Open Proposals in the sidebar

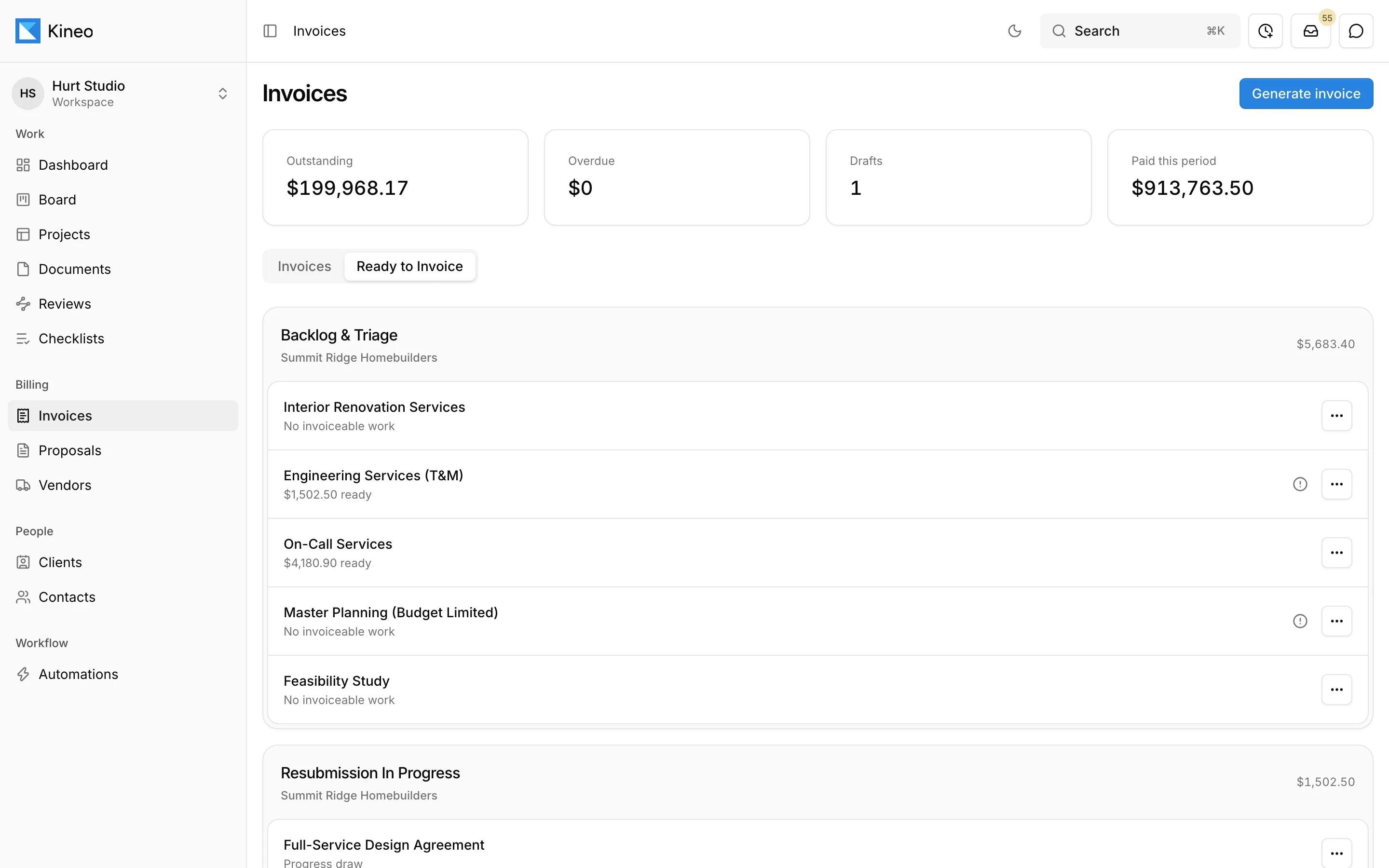pos(123,451)
